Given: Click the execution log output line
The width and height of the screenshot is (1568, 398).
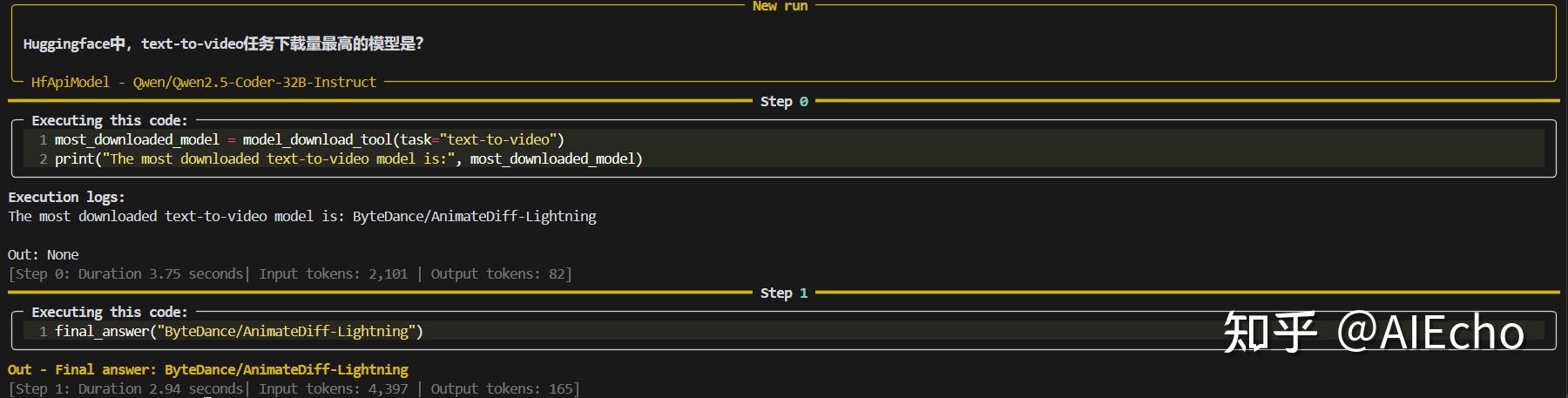Looking at the screenshot, I should pyautogui.click(x=302, y=216).
